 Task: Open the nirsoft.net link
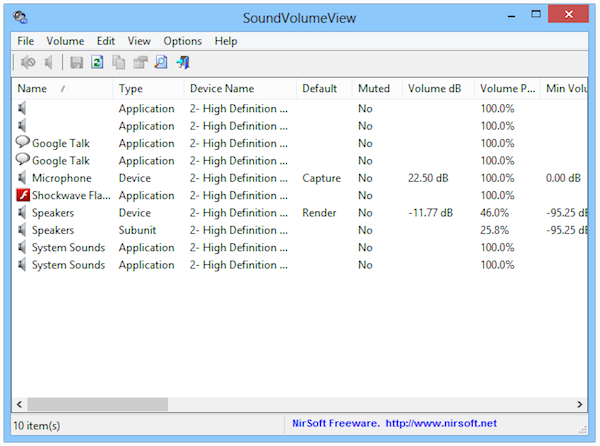(441, 423)
